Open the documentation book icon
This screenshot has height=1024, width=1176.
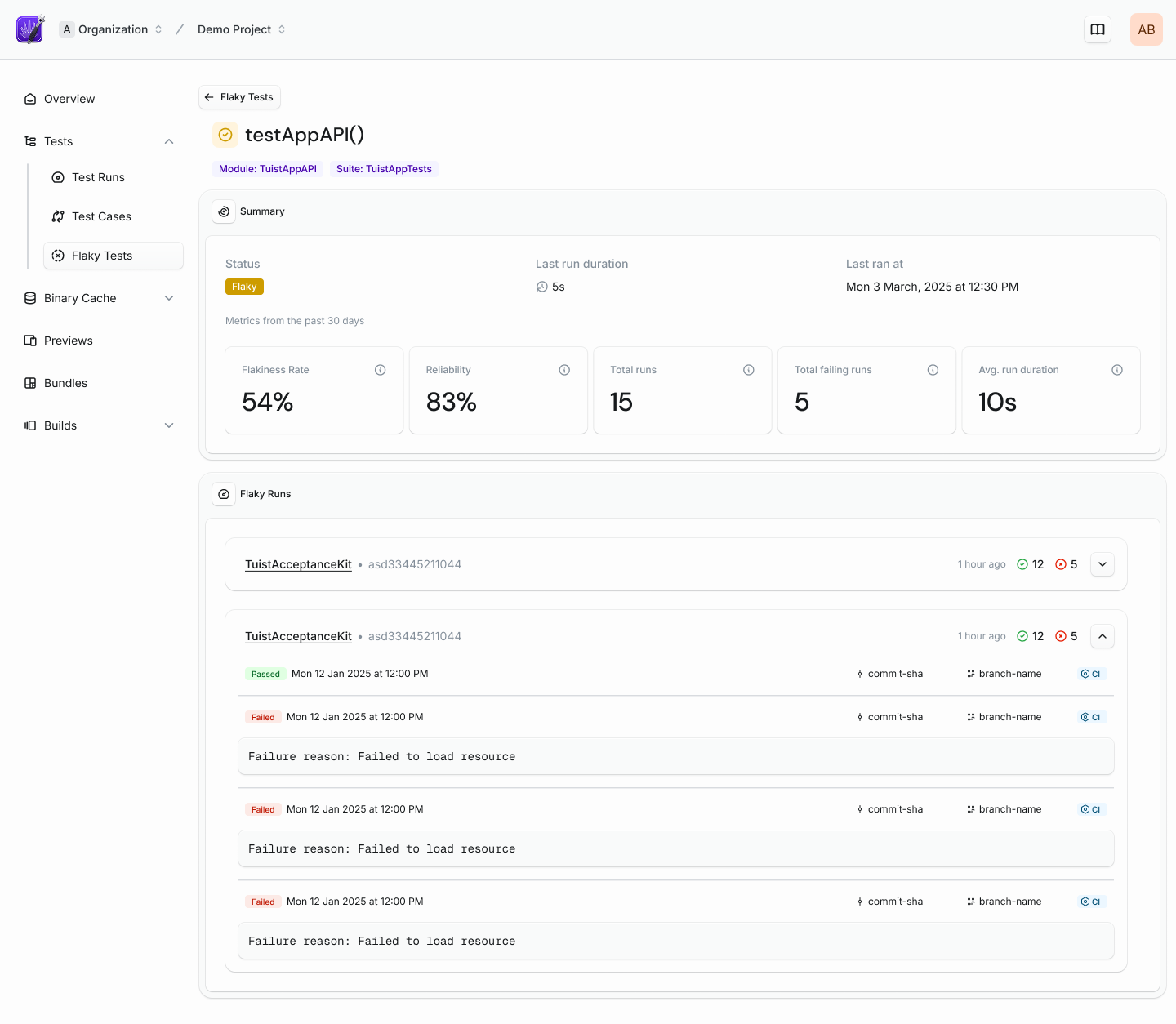1098,29
